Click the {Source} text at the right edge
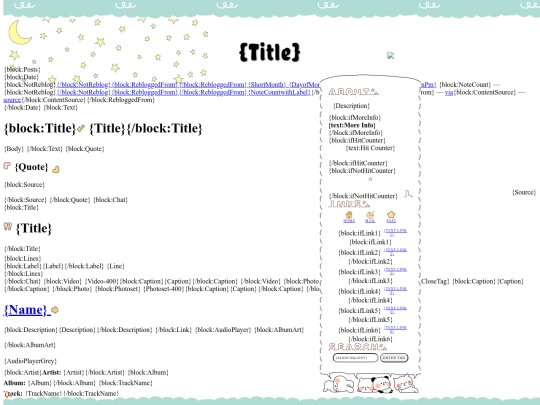Screen dimensions: 540x405 524,192
